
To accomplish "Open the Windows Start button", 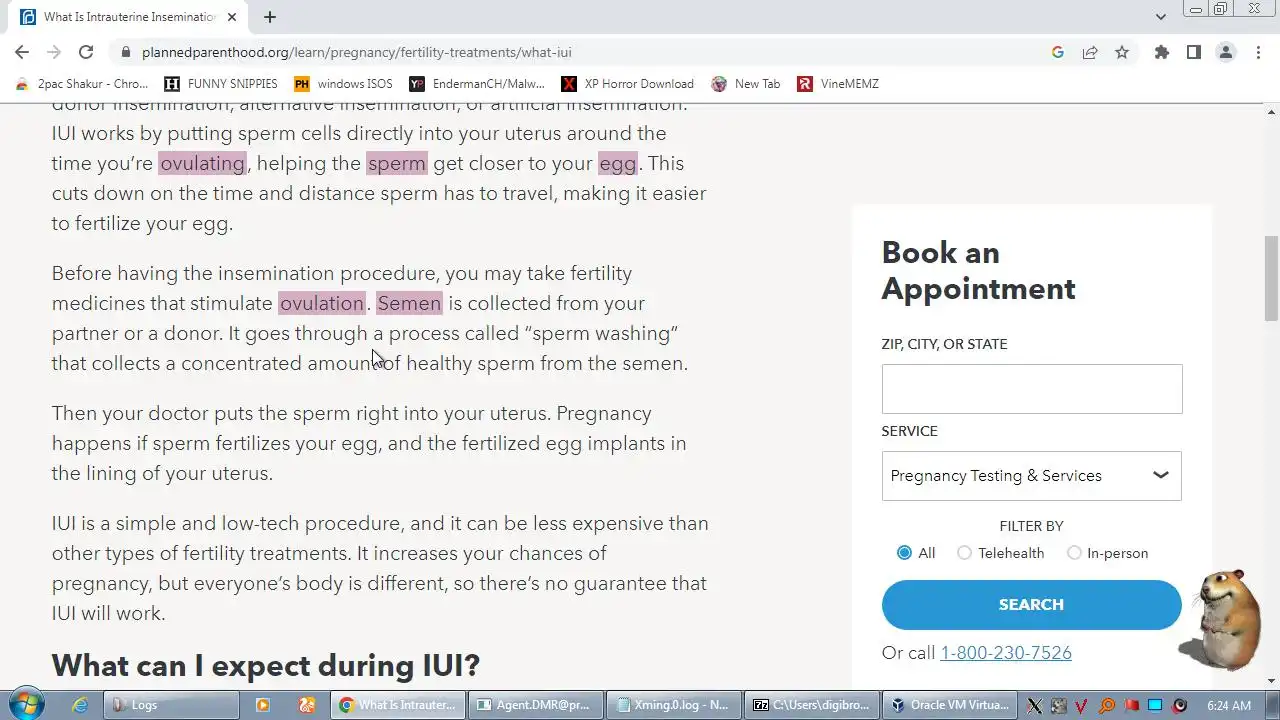I will tap(27, 704).
